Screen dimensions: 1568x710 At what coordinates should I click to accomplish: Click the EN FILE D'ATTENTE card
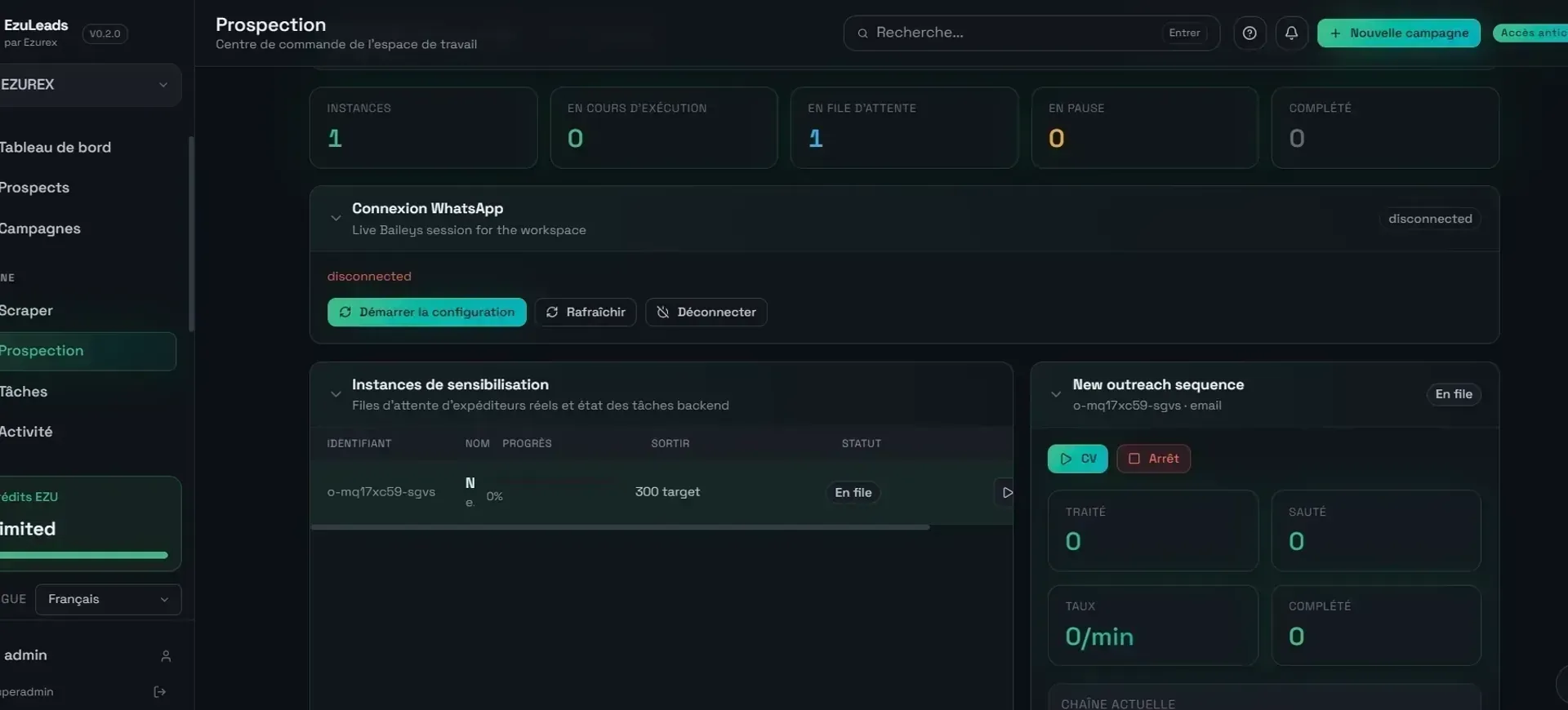coord(904,128)
